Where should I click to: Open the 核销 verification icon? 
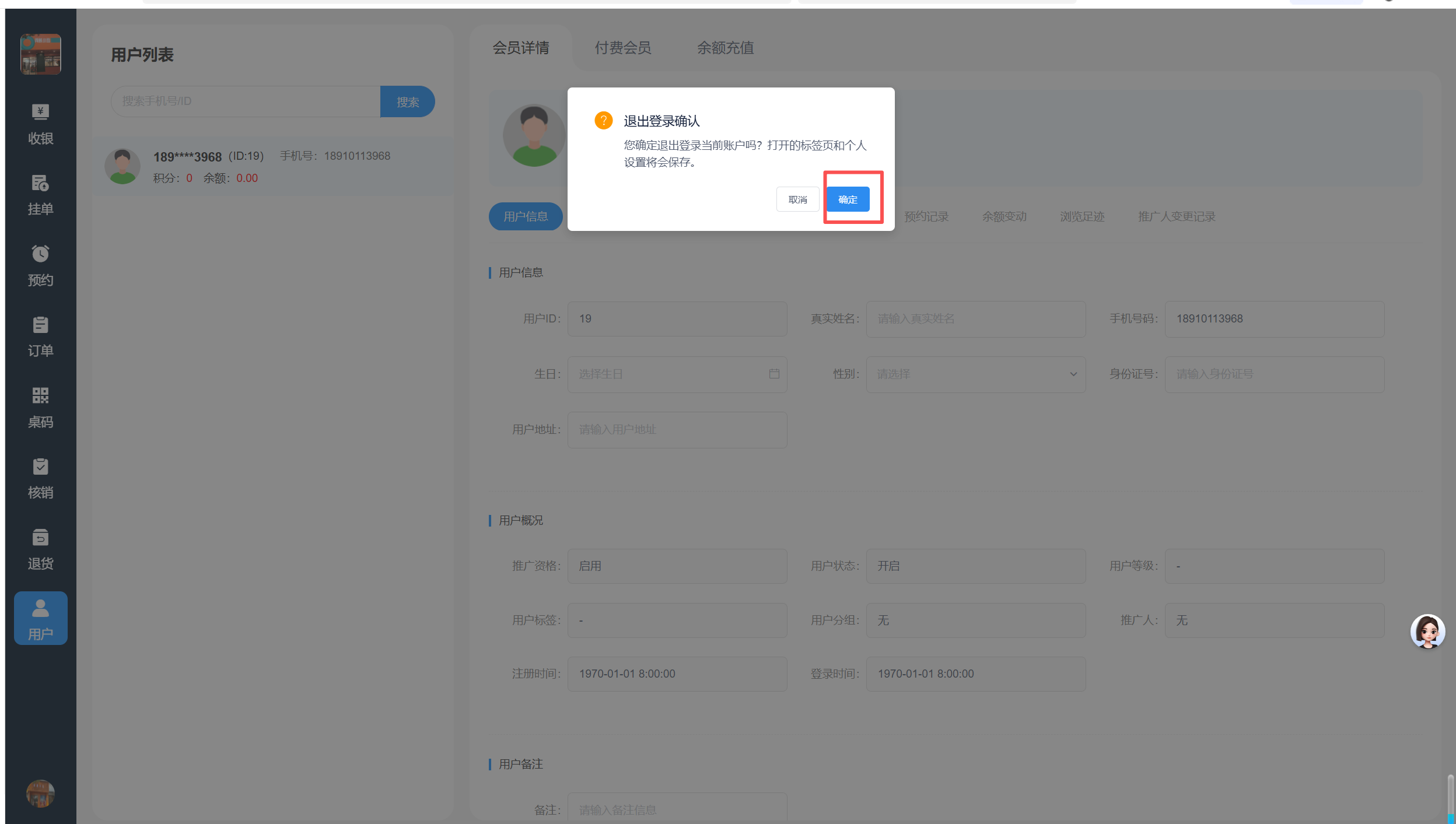coord(40,478)
